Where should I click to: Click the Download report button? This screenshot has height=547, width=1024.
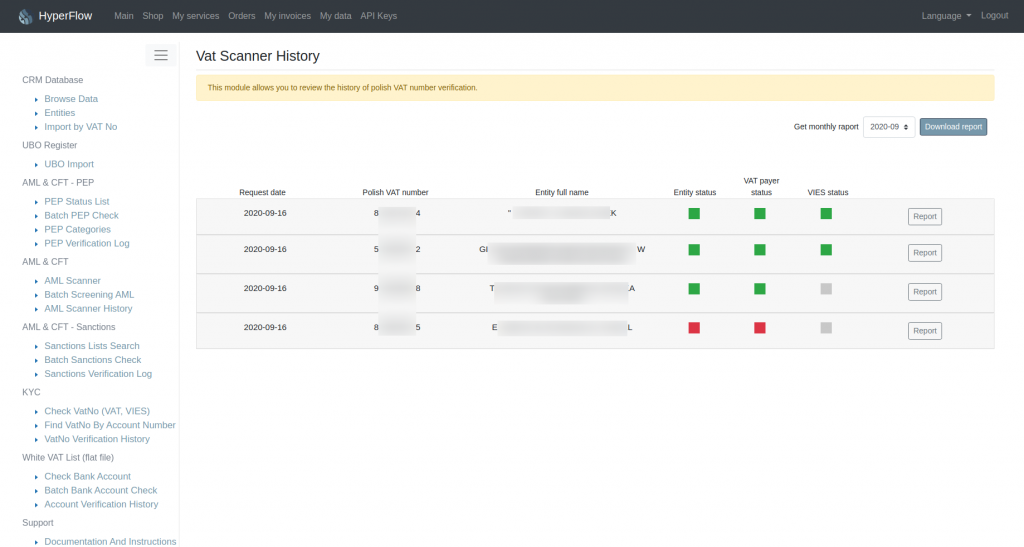point(953,127)
